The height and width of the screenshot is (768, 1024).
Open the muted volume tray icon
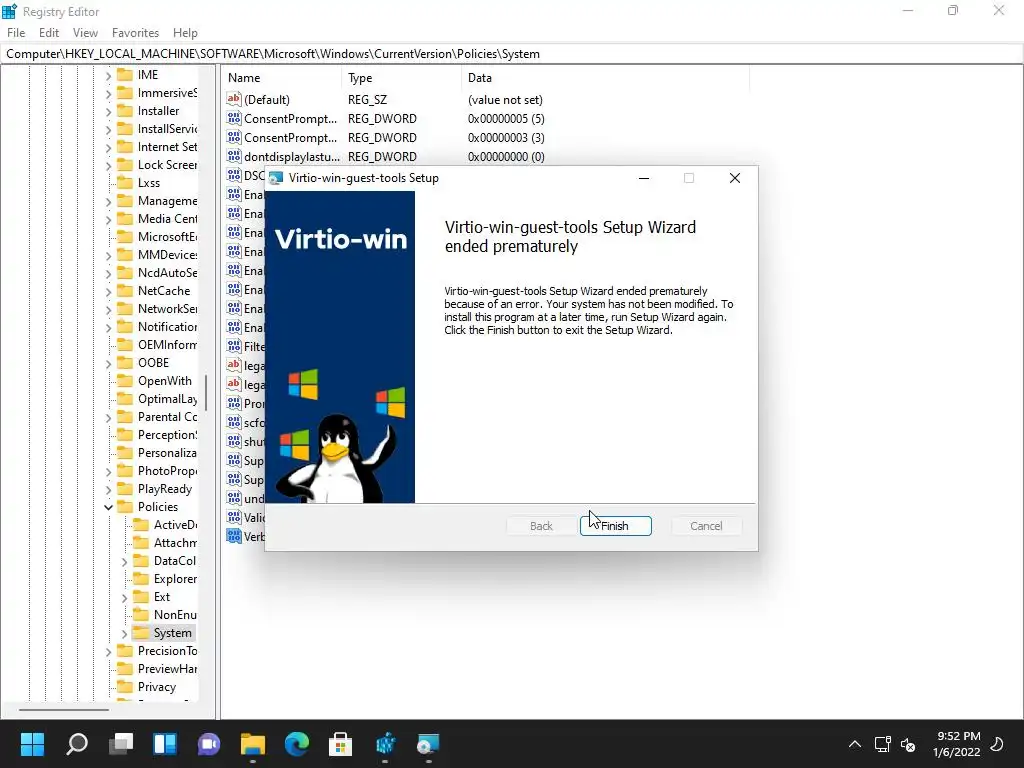point(908,744)
